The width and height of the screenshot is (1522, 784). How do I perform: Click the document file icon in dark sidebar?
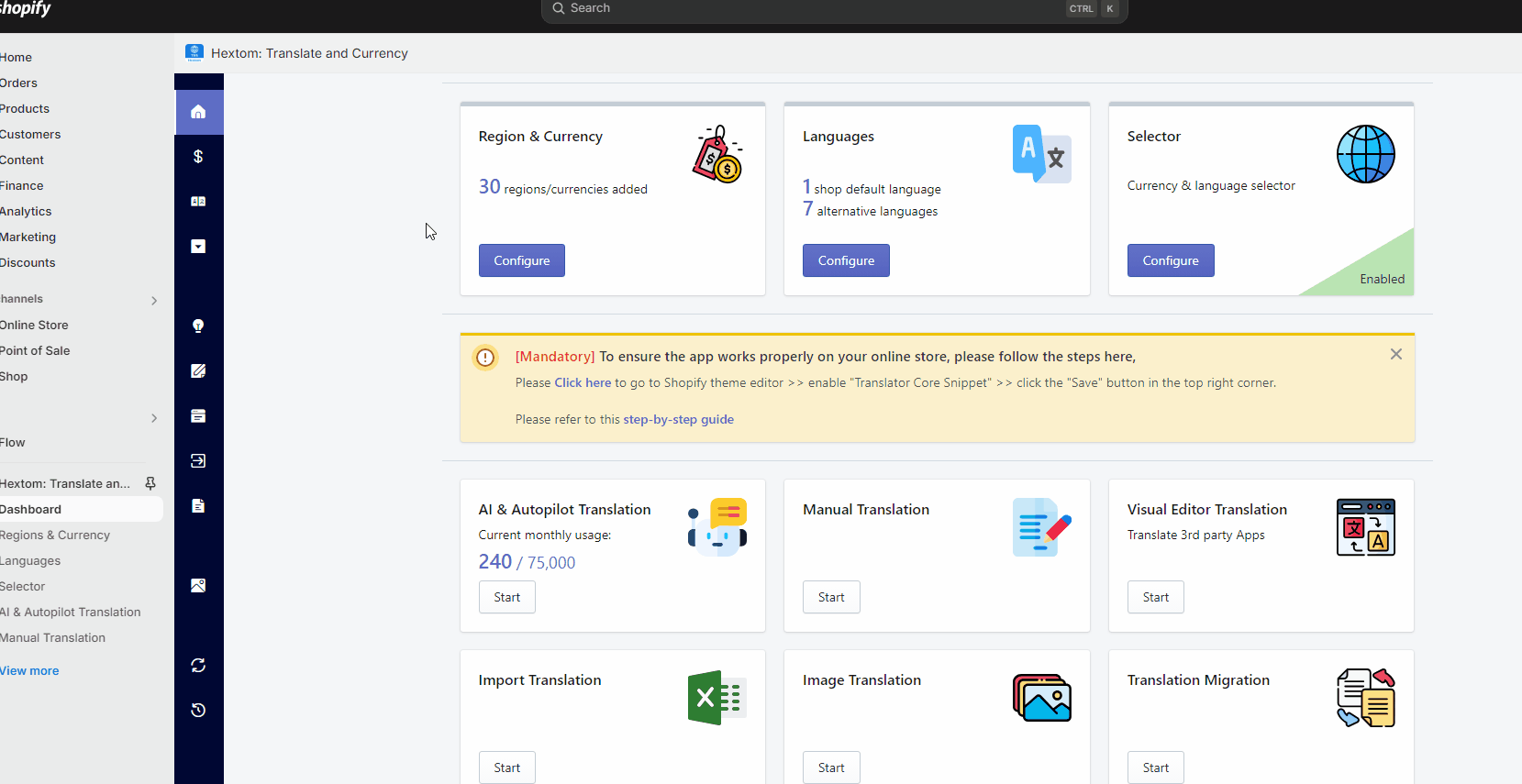click(198, 506)
